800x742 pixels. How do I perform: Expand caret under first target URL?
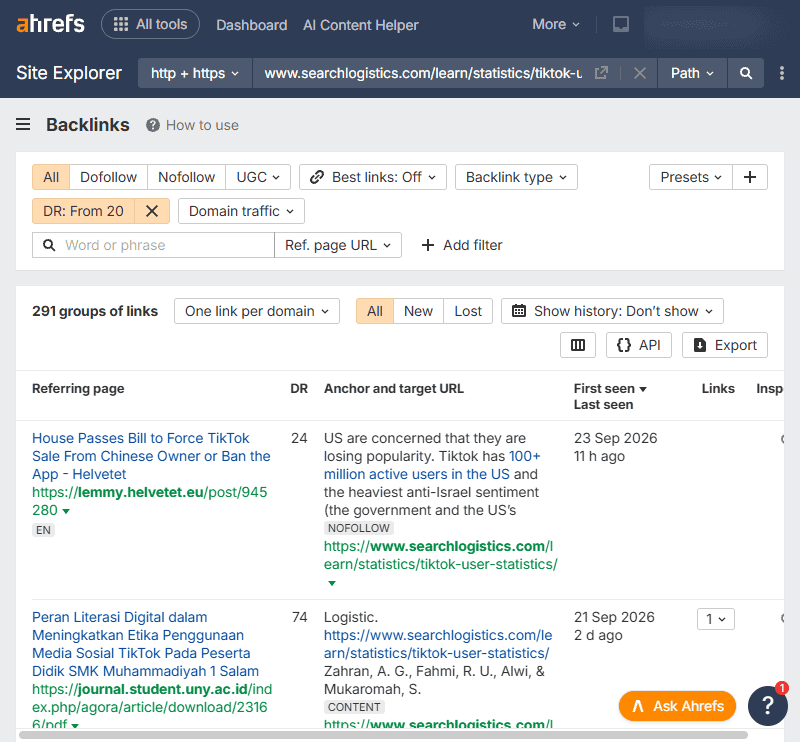(332, 583)
